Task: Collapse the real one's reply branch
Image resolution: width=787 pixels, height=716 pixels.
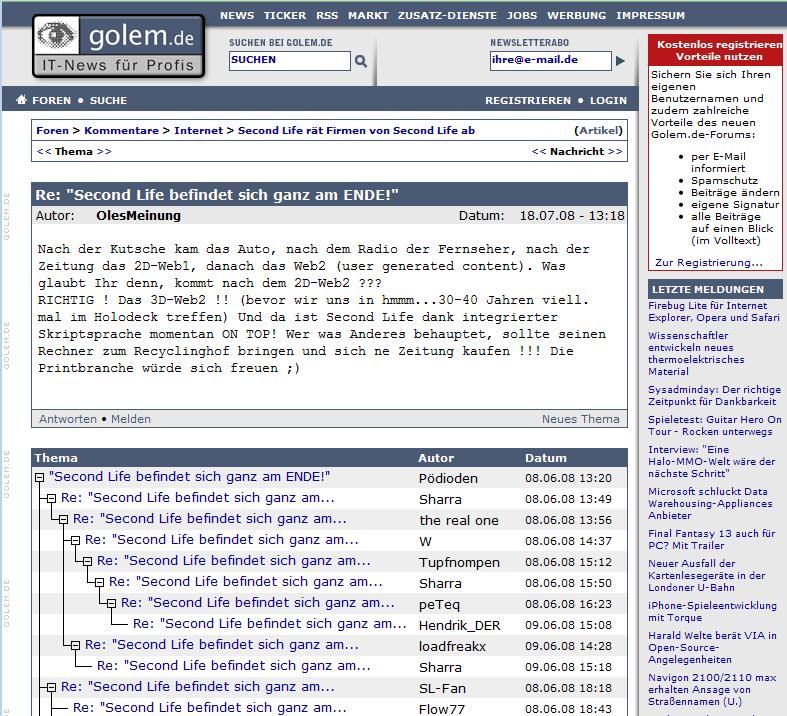Action: pos(63,520)
